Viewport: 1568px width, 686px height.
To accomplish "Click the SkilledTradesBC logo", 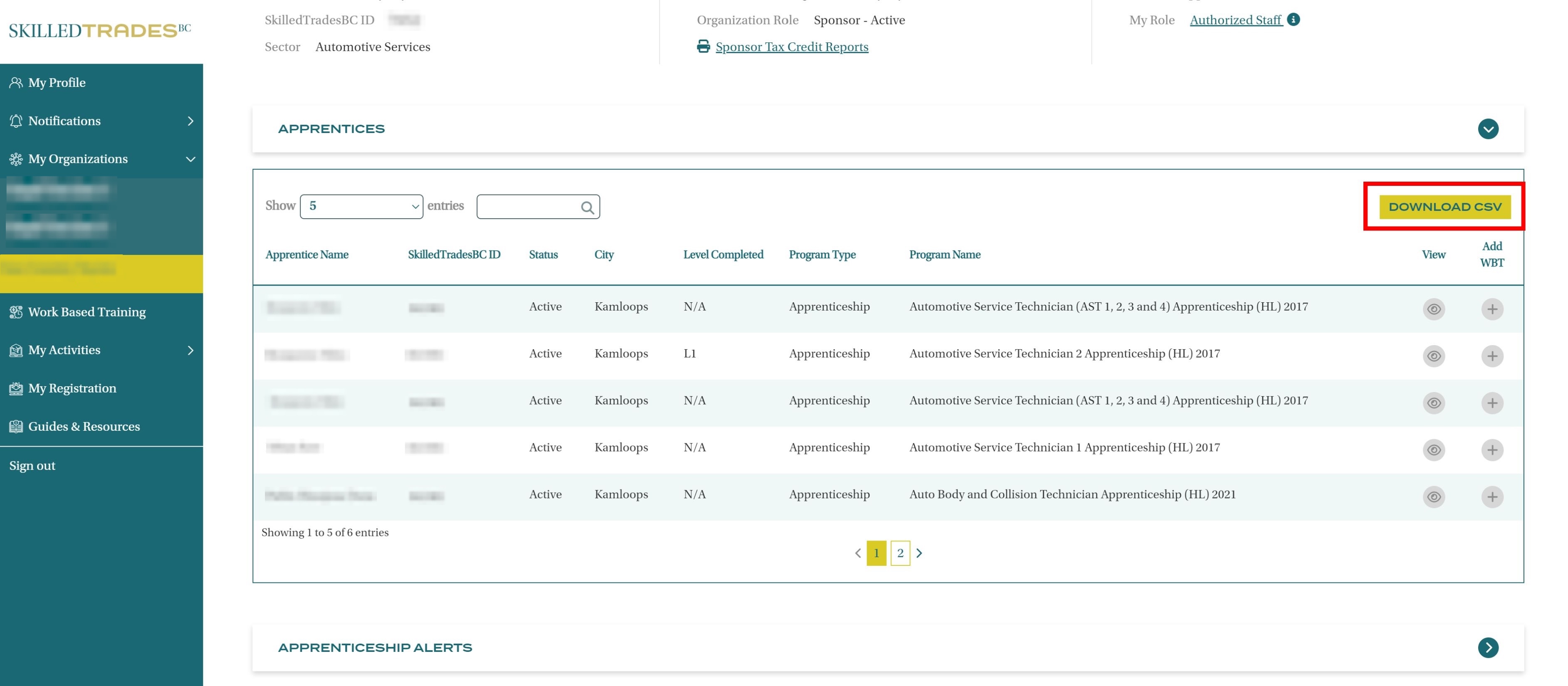I will click(x=99, y=30).
